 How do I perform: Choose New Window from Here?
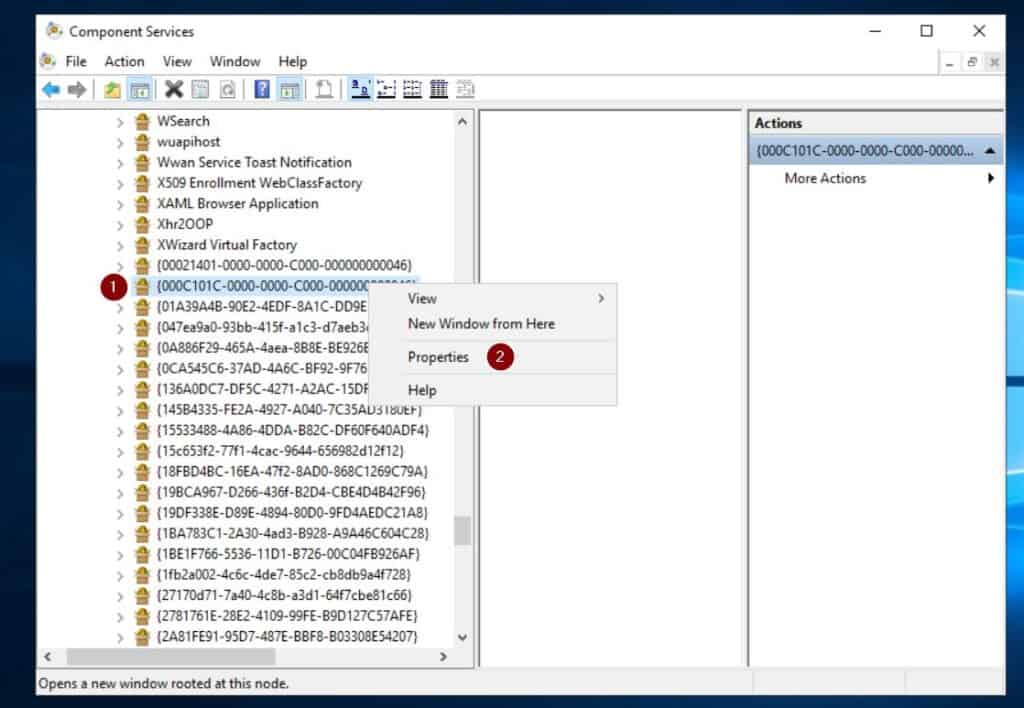[494, 324]
